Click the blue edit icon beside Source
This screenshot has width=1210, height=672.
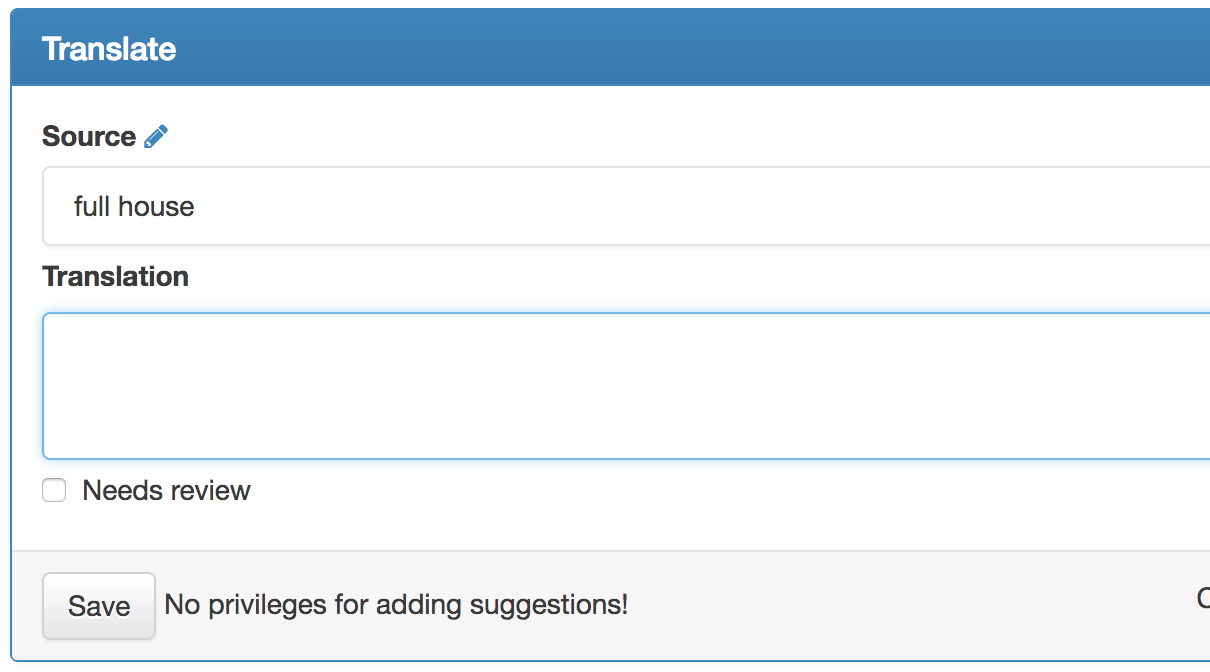[x=156, y=137]
